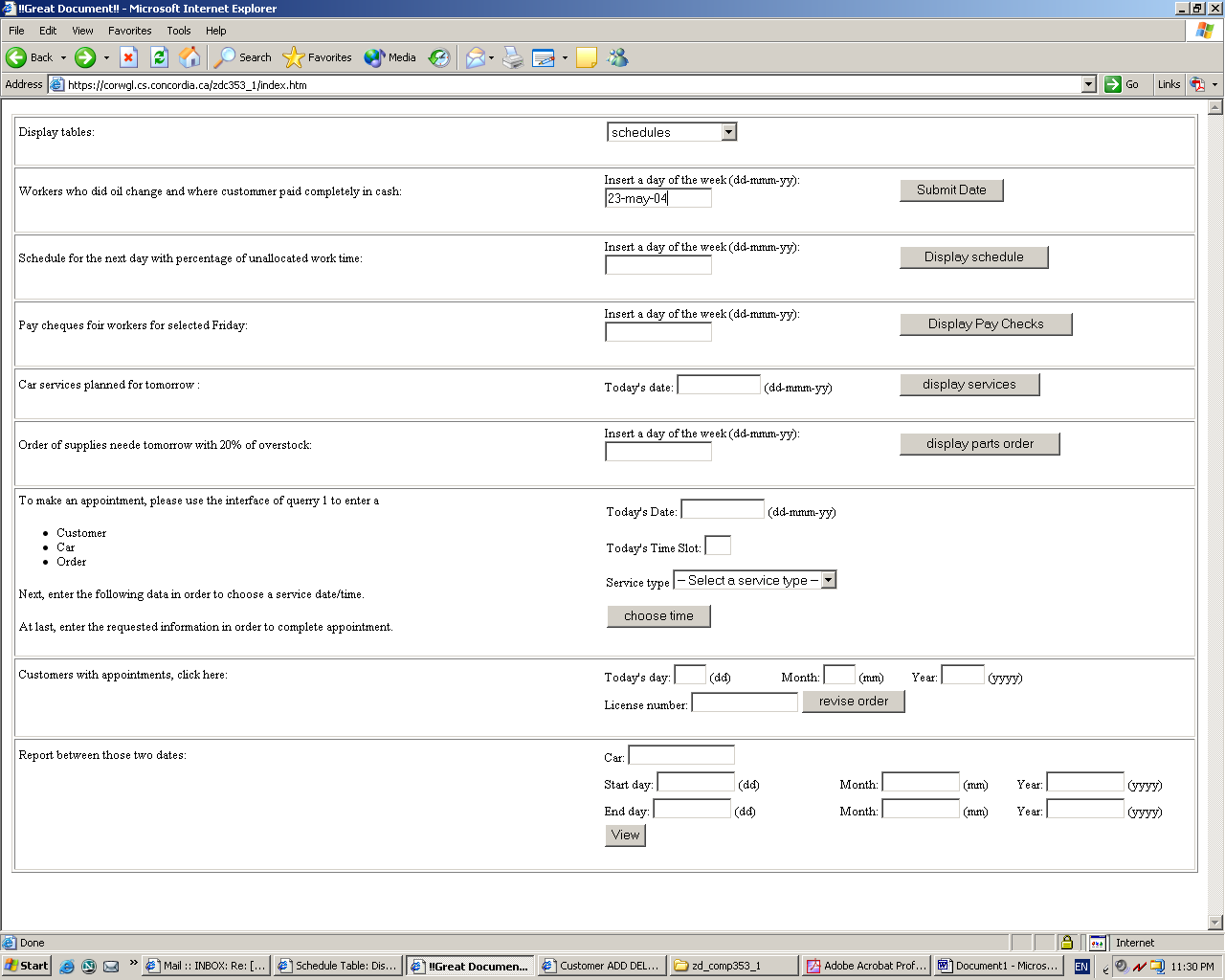Screen dimensions: 1225x980
Task: Expand the quick launch overflow chevron
Action: tap(133, 964)
